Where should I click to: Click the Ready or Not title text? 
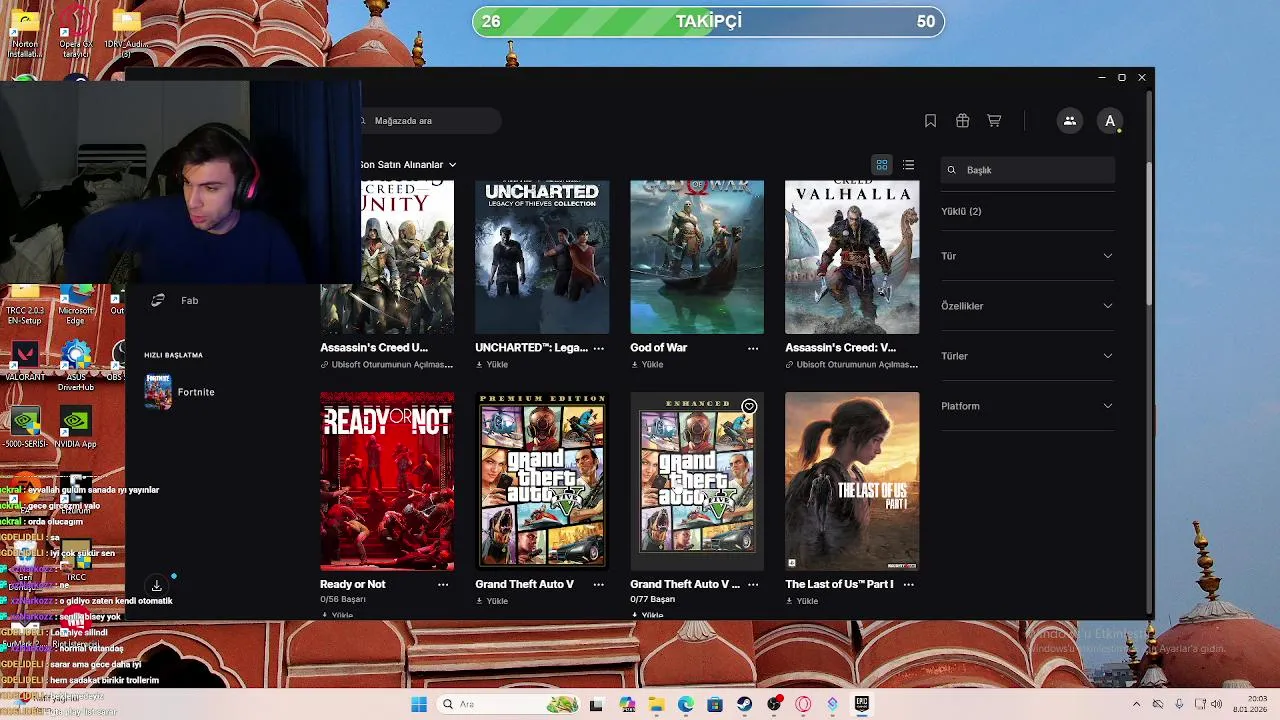(x=352, y=584)
